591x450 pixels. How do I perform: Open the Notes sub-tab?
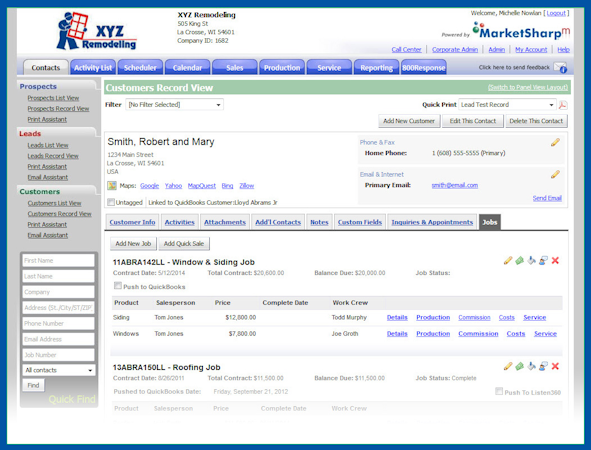click(x=319, y=222)
